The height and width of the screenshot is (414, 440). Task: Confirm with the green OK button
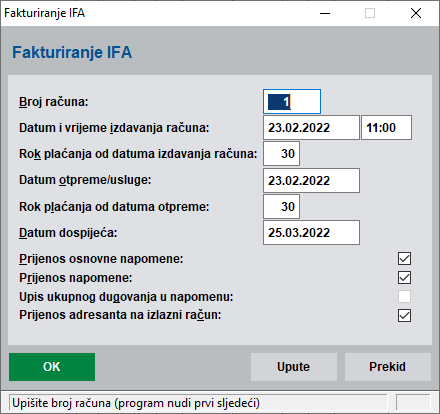click(52, 367)
